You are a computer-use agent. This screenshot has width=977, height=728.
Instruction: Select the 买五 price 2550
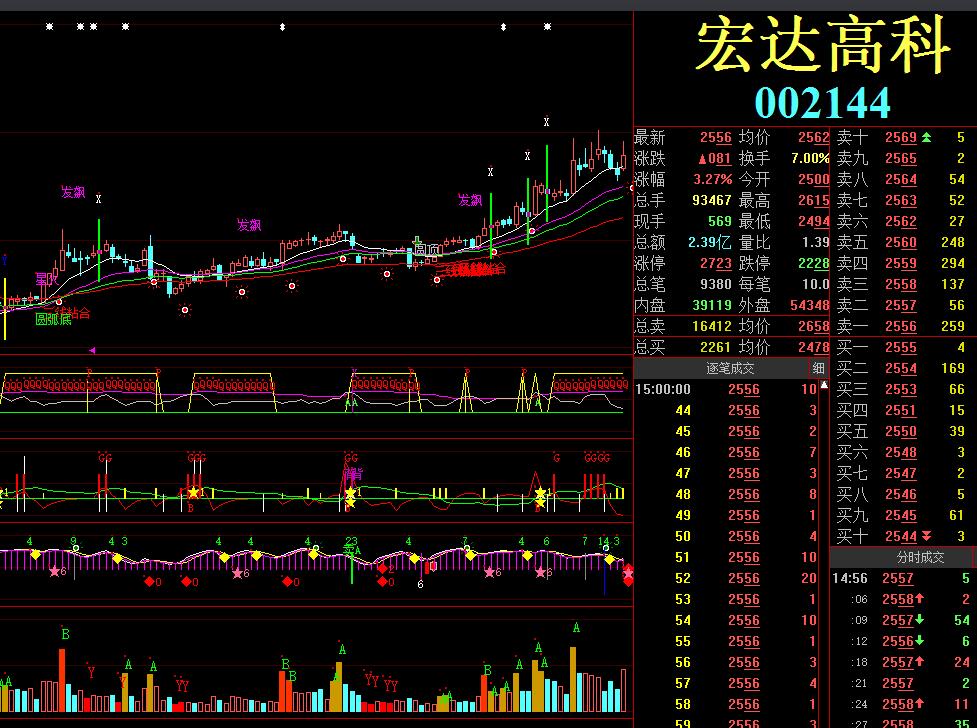click(x=901, y=431)
